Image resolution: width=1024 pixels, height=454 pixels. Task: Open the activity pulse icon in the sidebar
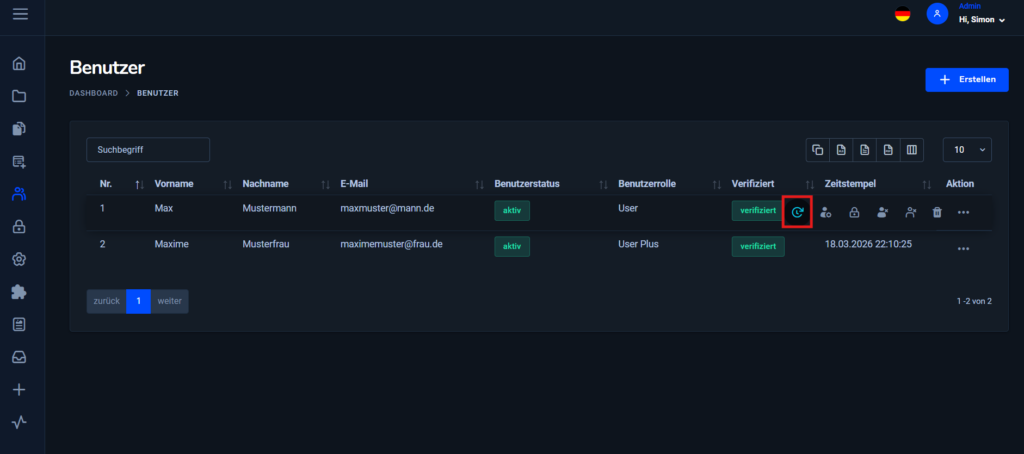click(20, 422)
